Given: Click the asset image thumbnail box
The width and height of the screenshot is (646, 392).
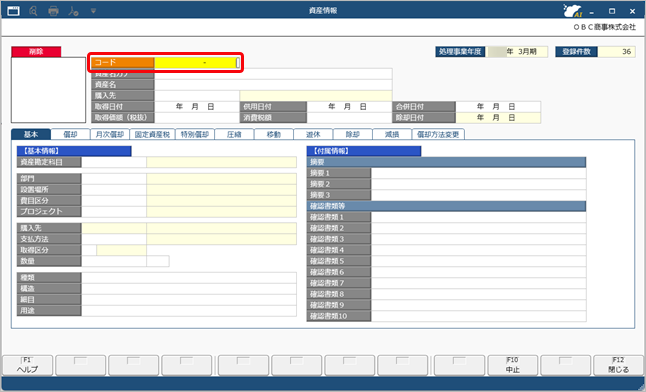Looking at the screenshot, I should click(x=48, y=90).
